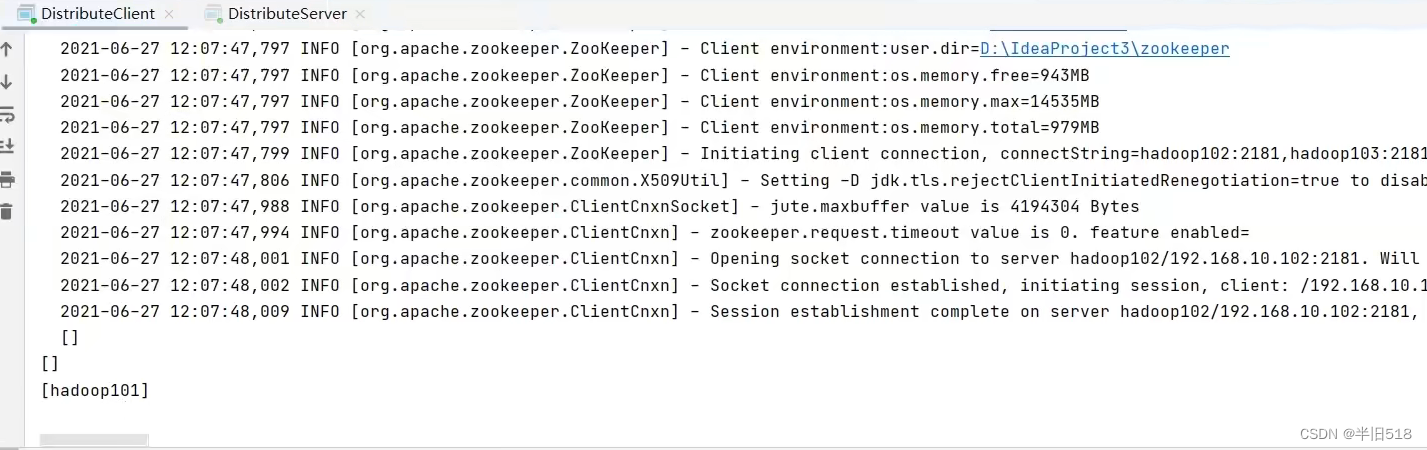
Task: Click the print console icon
Action: point(7,179)
